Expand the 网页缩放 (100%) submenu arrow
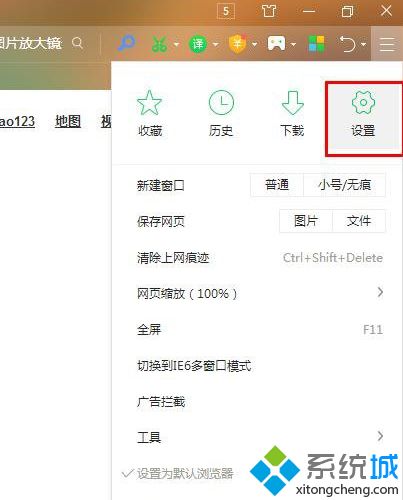The image size is (403, 500). 380,292
